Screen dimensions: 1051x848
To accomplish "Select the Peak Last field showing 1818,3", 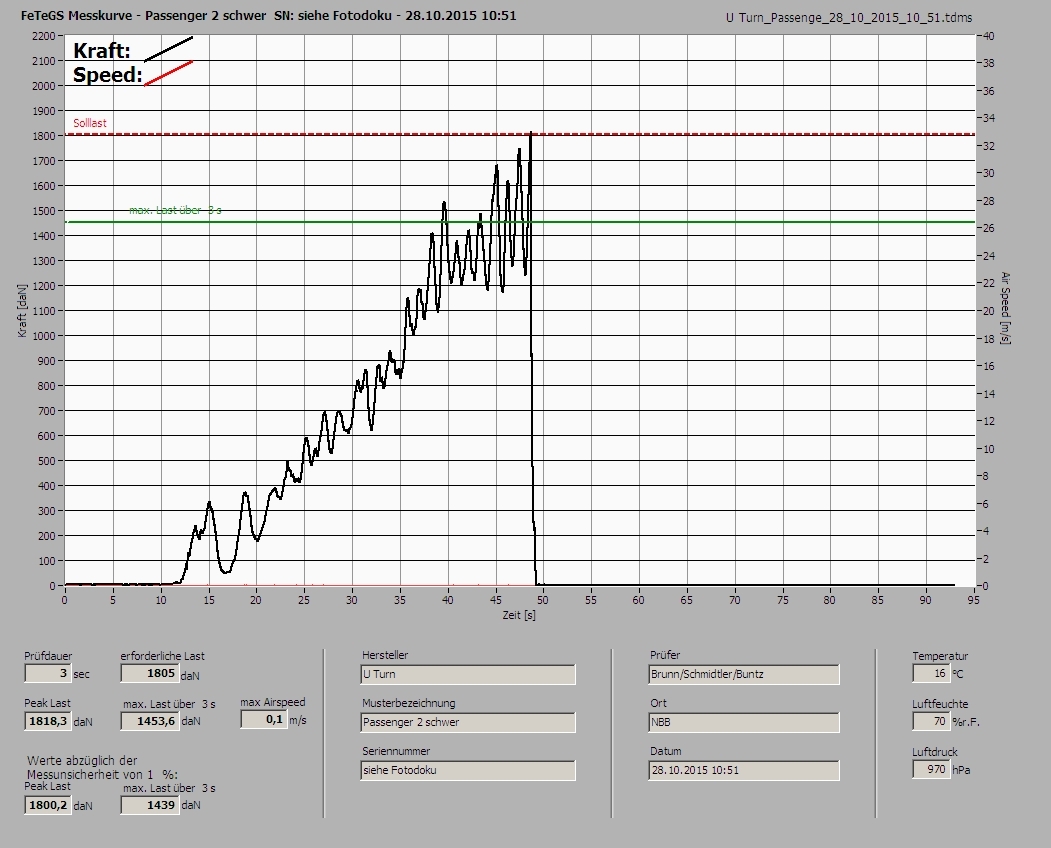I will (x=48, y=721).
